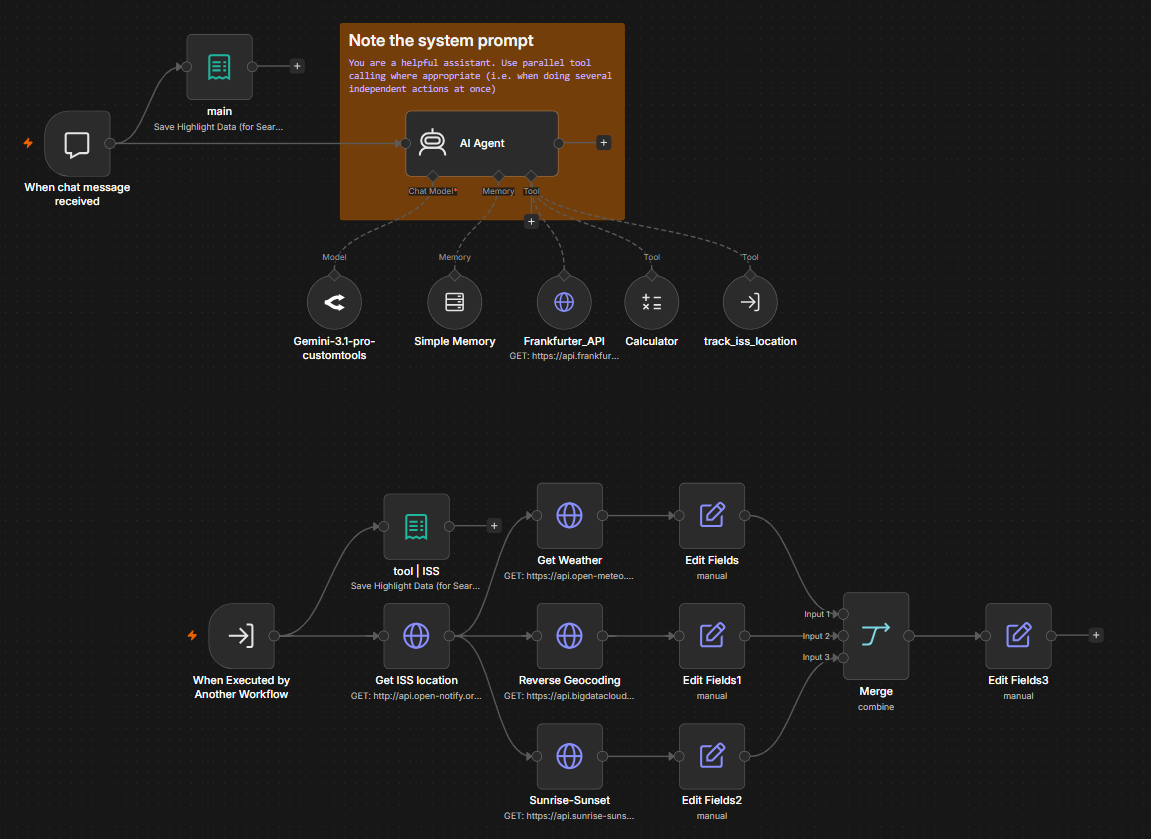
Task: Open the Edit Fields2 node
Action: point(712,756)
